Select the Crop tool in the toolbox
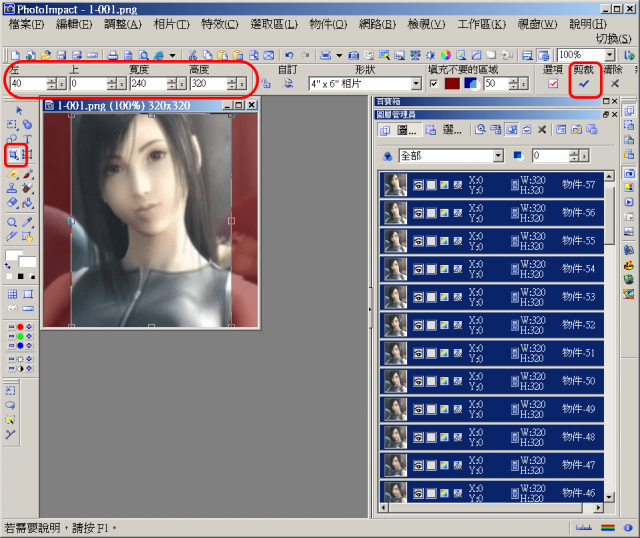This screenshot has width=640, height=538. (13, 154)
